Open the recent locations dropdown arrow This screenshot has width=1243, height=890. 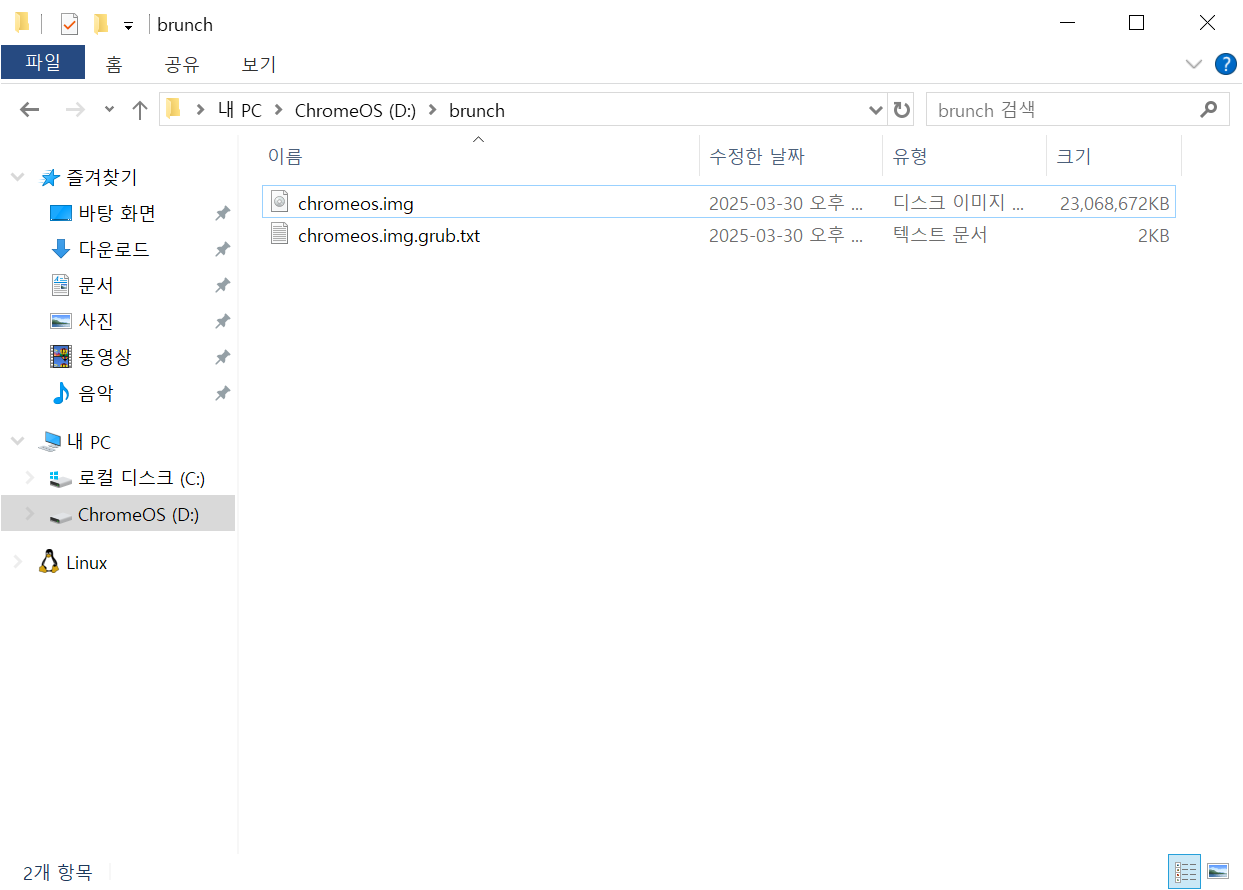coord(109,110)
